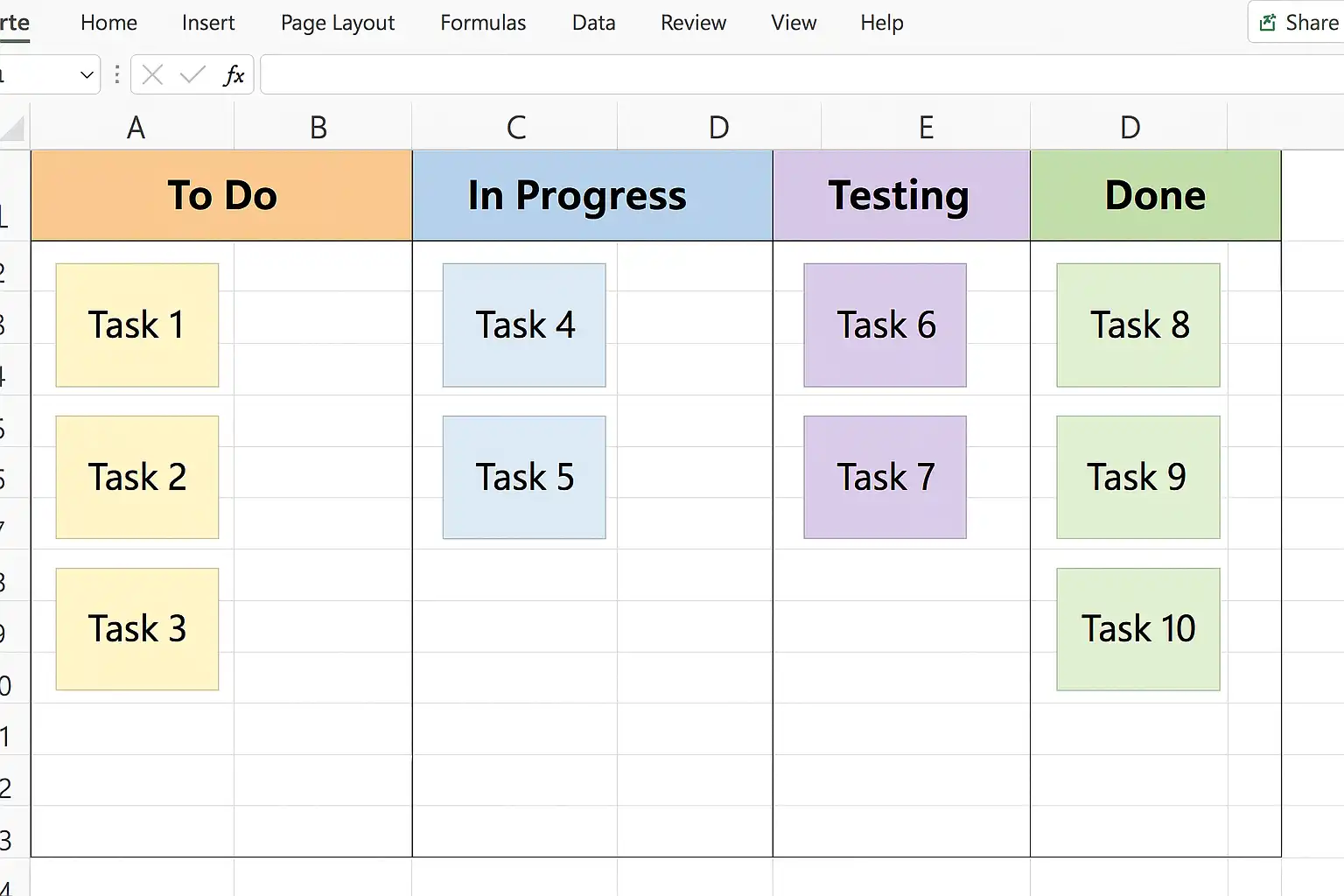
Task: Open the Page Layout tab
Action: [338, 23]
